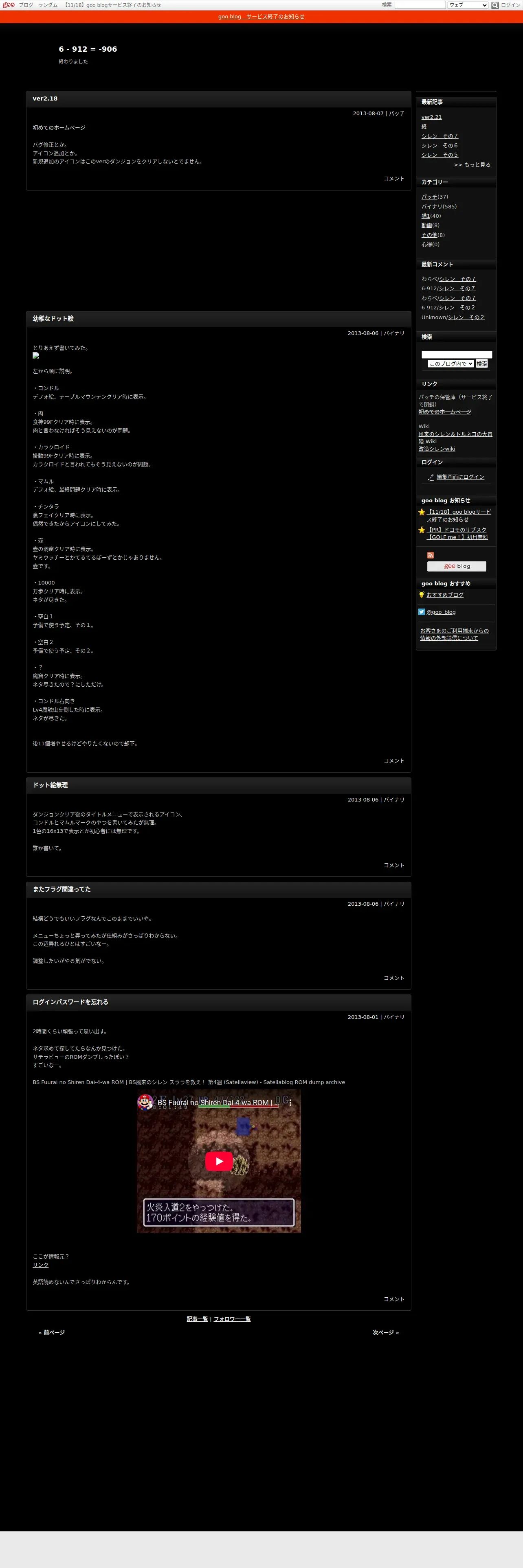
Task: Play the BS Fuurai no Shiren YouTube video
Action: 219,1161
